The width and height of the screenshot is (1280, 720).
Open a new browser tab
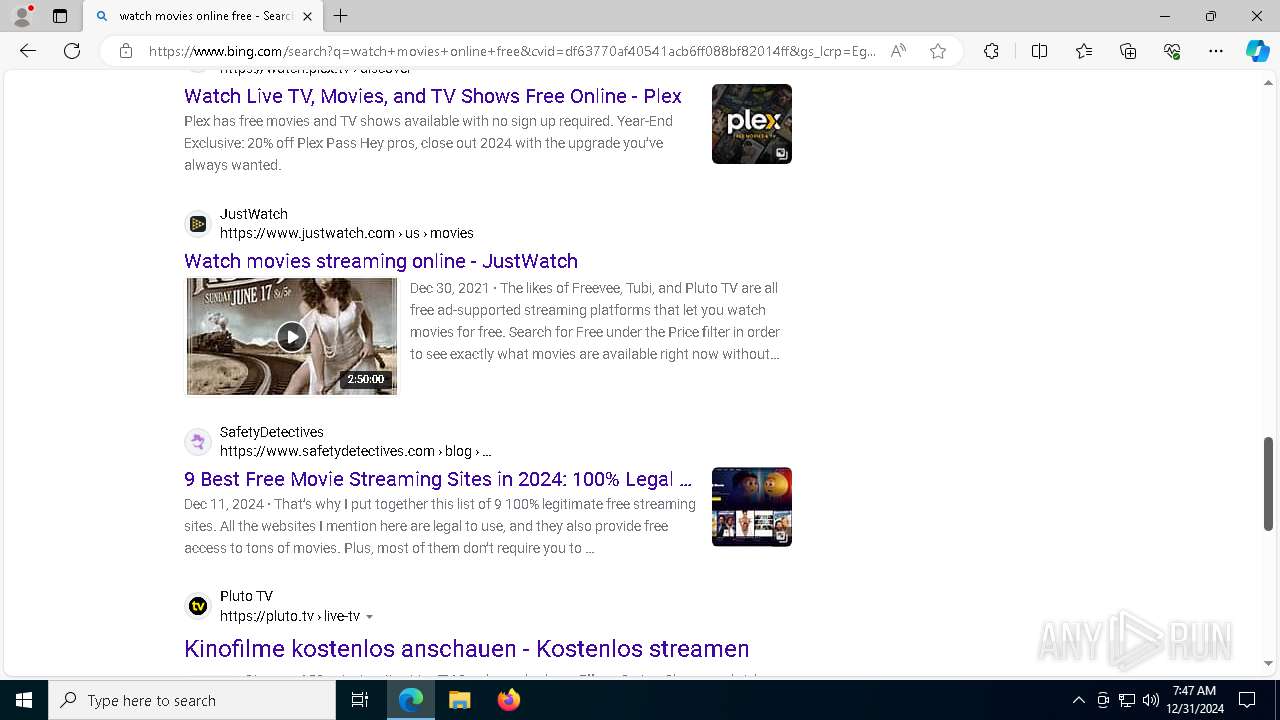click(341, 16)
